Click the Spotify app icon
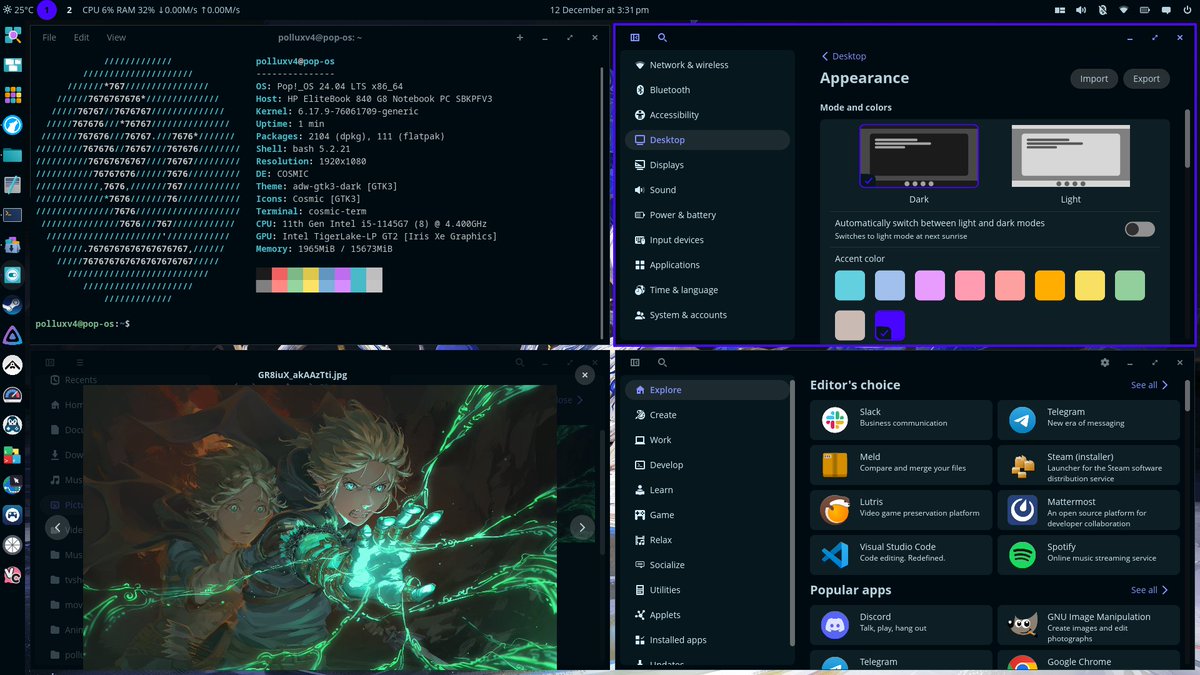The height and width of the screenshot is (675, 1200). [1022, 555]
